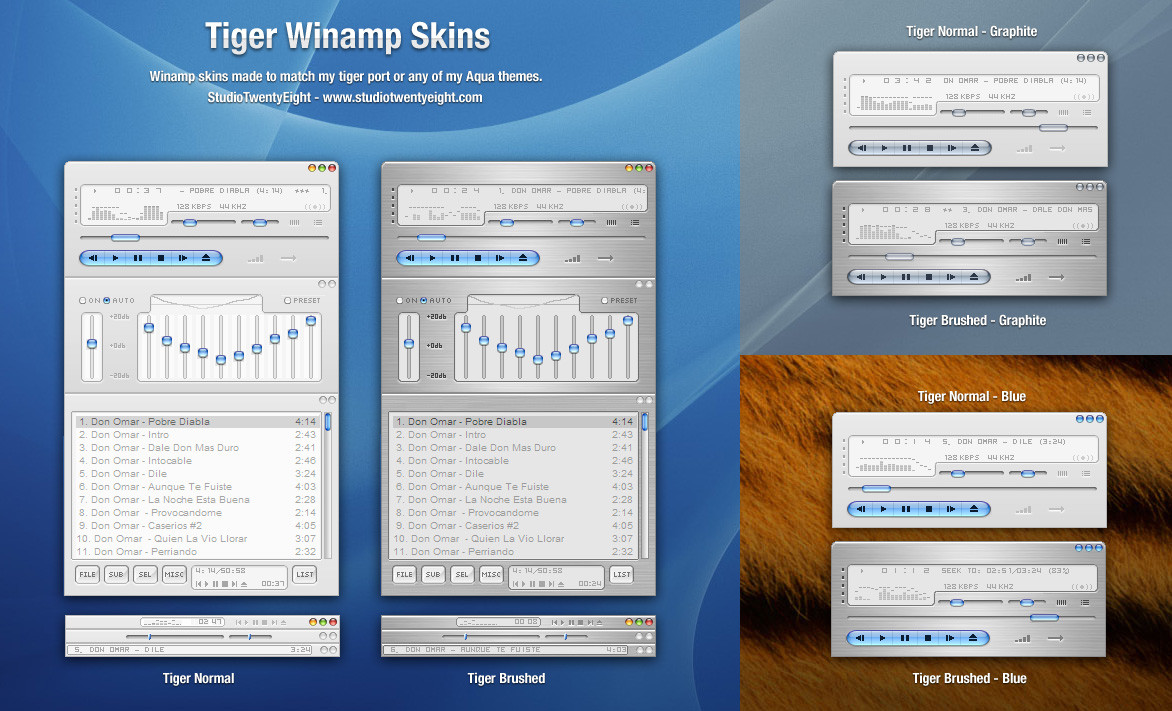Open SUB menu in Tiger Normal playlist
This screenshot has height=711, width=1172.
click(116, 574)
